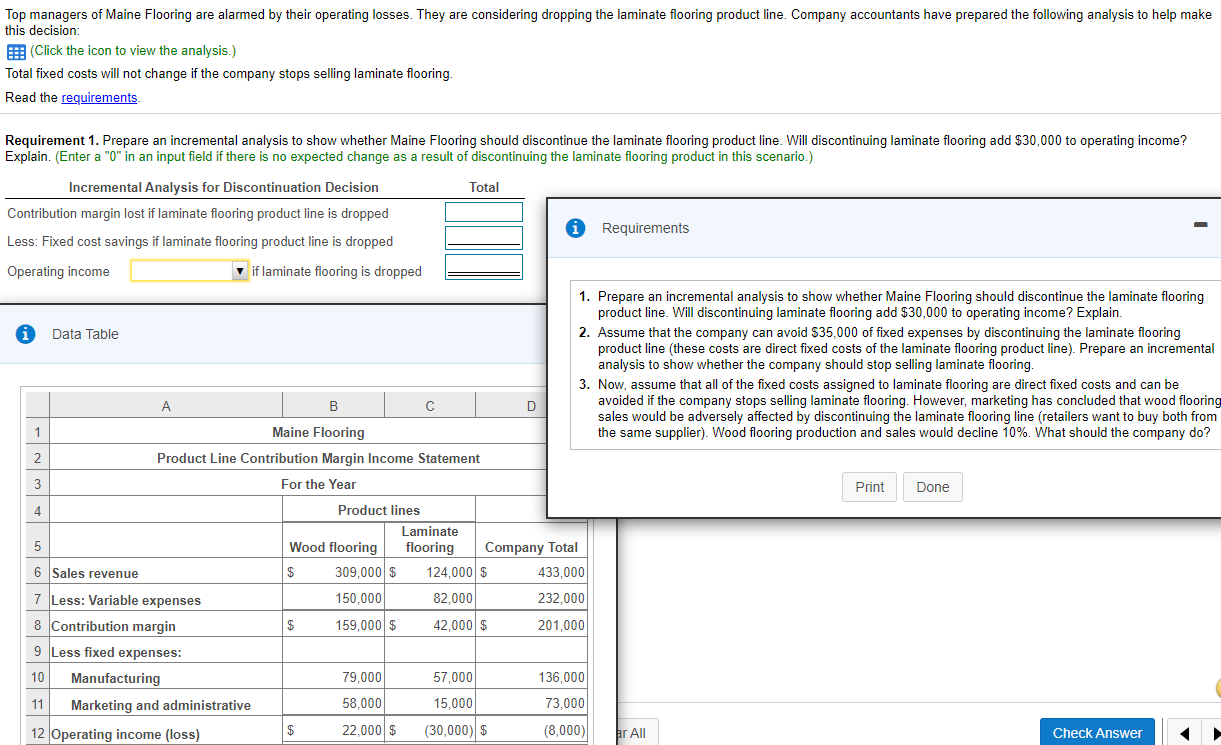1221x745 pixels.
Task: Click 'Operating income (loss)' row label
Action: click(125, 734)
